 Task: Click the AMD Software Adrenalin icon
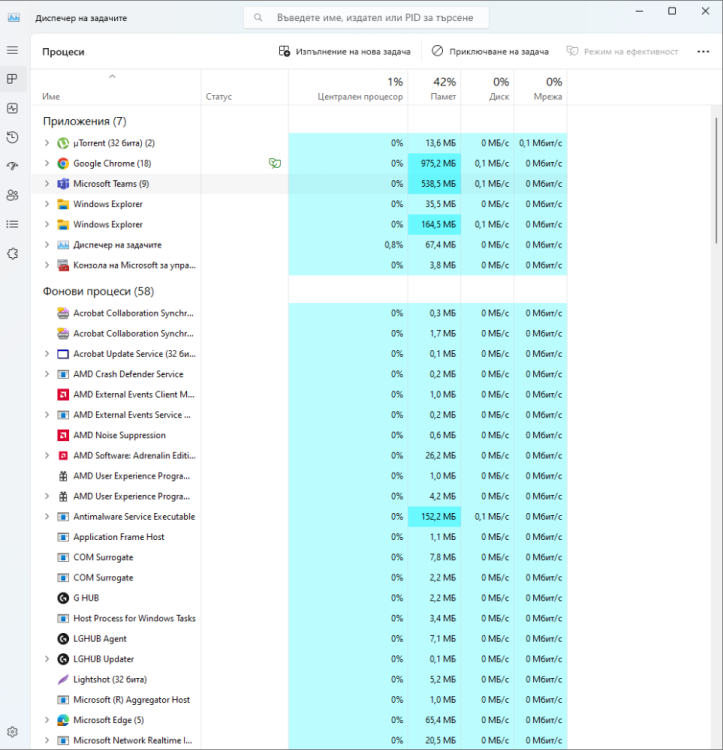(63, 455)
